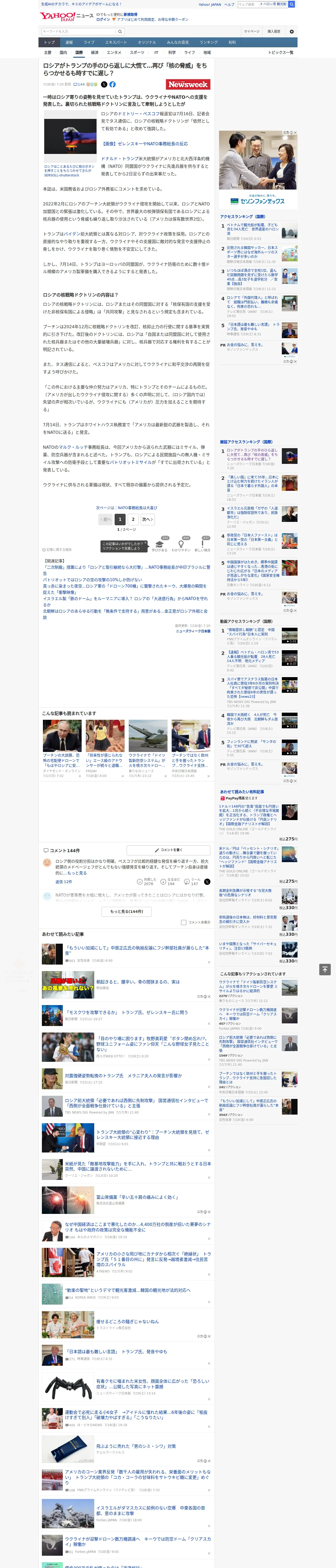Click the article's fist and flag thumbnail image
Image resolution: width=336 pixels, height=1568 pixels.
70,136
